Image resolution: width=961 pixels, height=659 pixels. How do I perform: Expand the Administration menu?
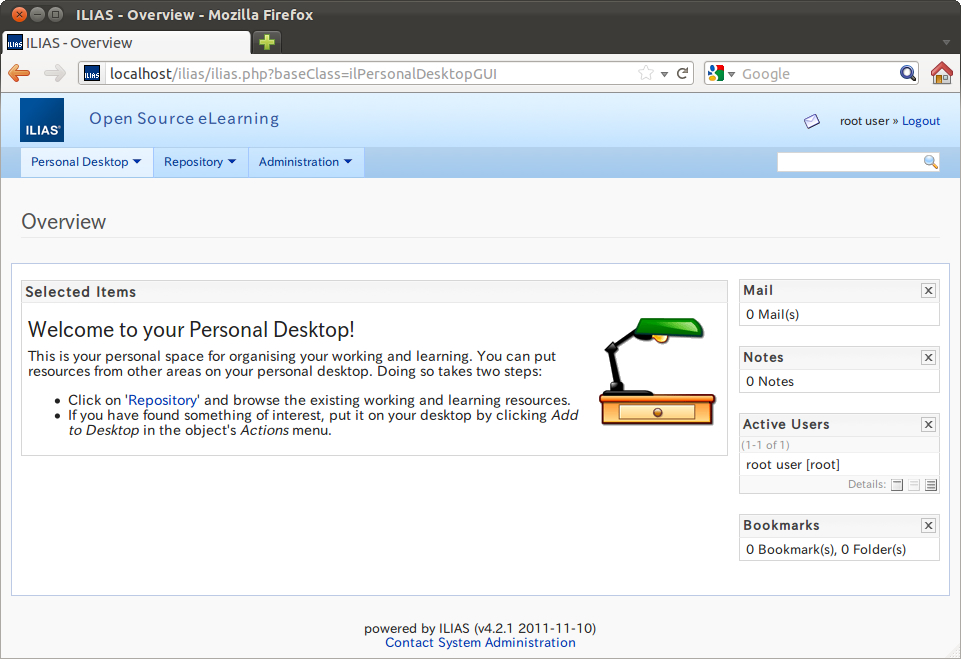click(305, 162)
